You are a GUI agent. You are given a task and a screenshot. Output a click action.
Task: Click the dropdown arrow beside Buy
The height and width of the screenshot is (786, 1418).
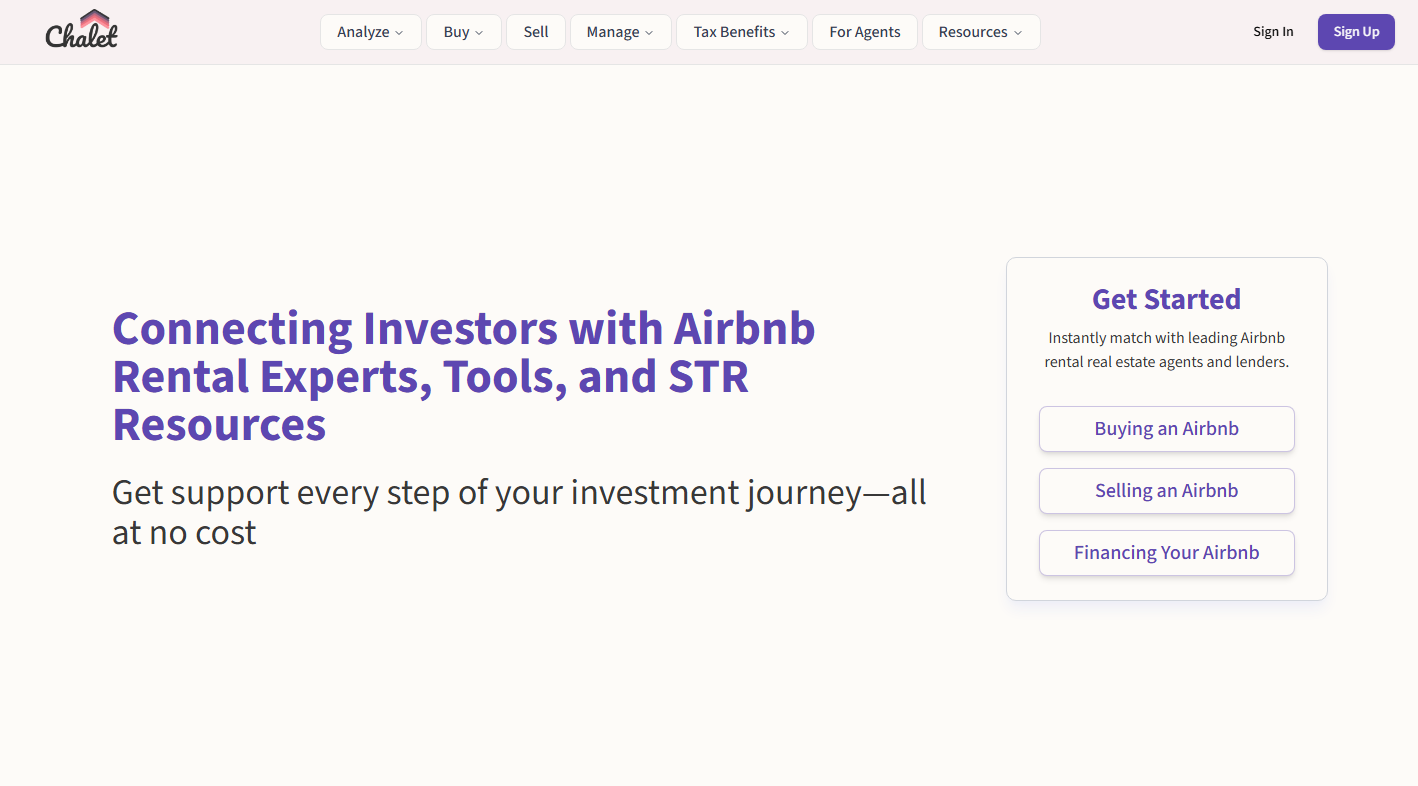(479, 33)
